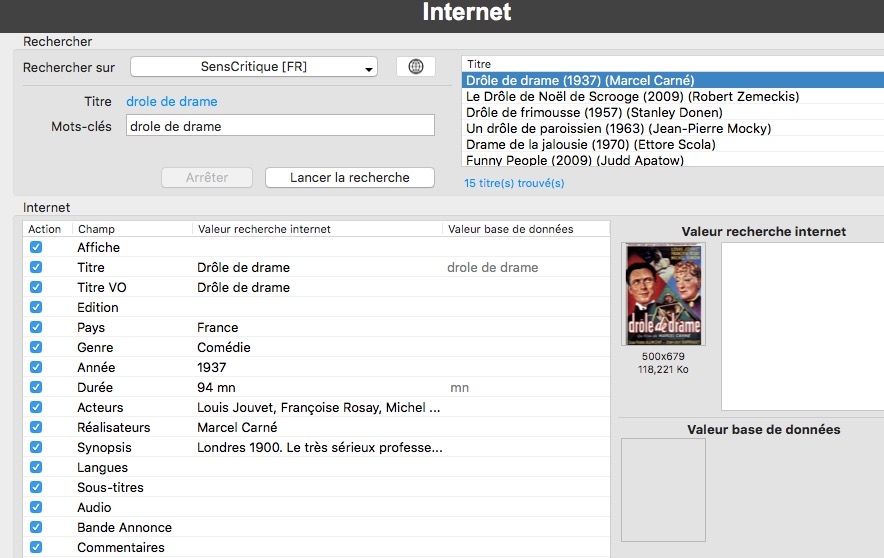Click the Champ column header
Screen dimensions: 884x558
click(x=96, y=229)
